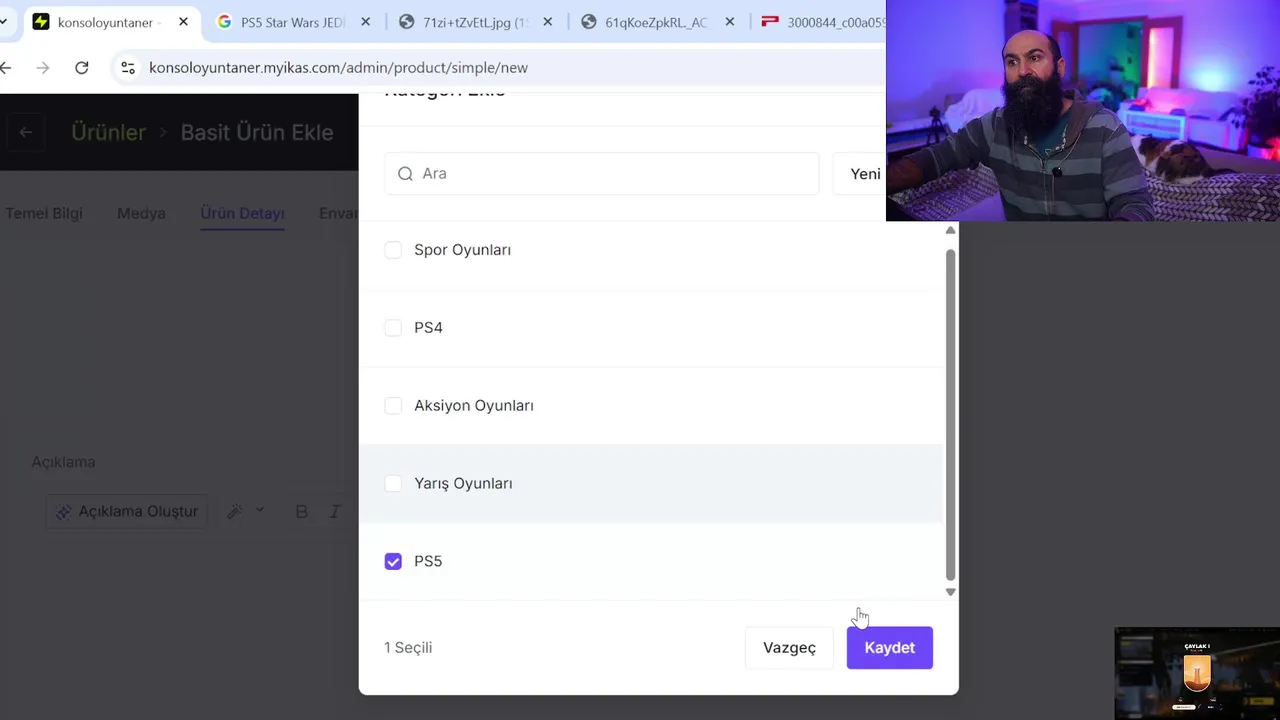This screenshot has width=1280, height=720.
Task: Tick the Aksiyon Oyunları checkbox
Action: (393, 406)
